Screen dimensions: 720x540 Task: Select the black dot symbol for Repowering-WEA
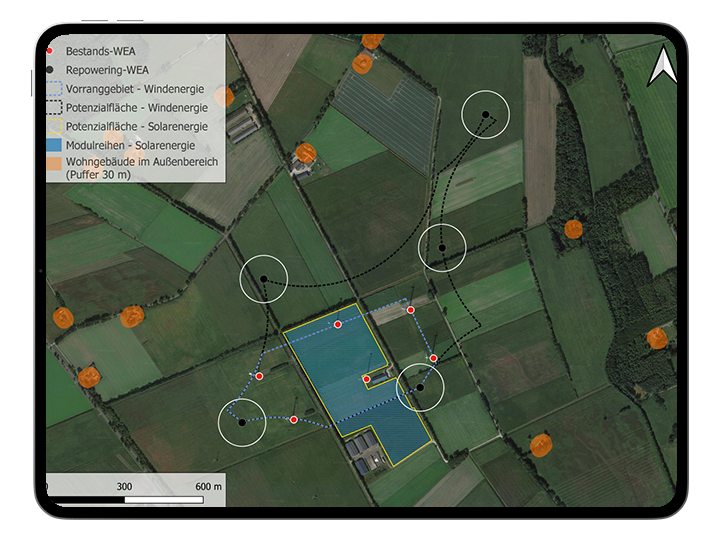pos(50,70)
